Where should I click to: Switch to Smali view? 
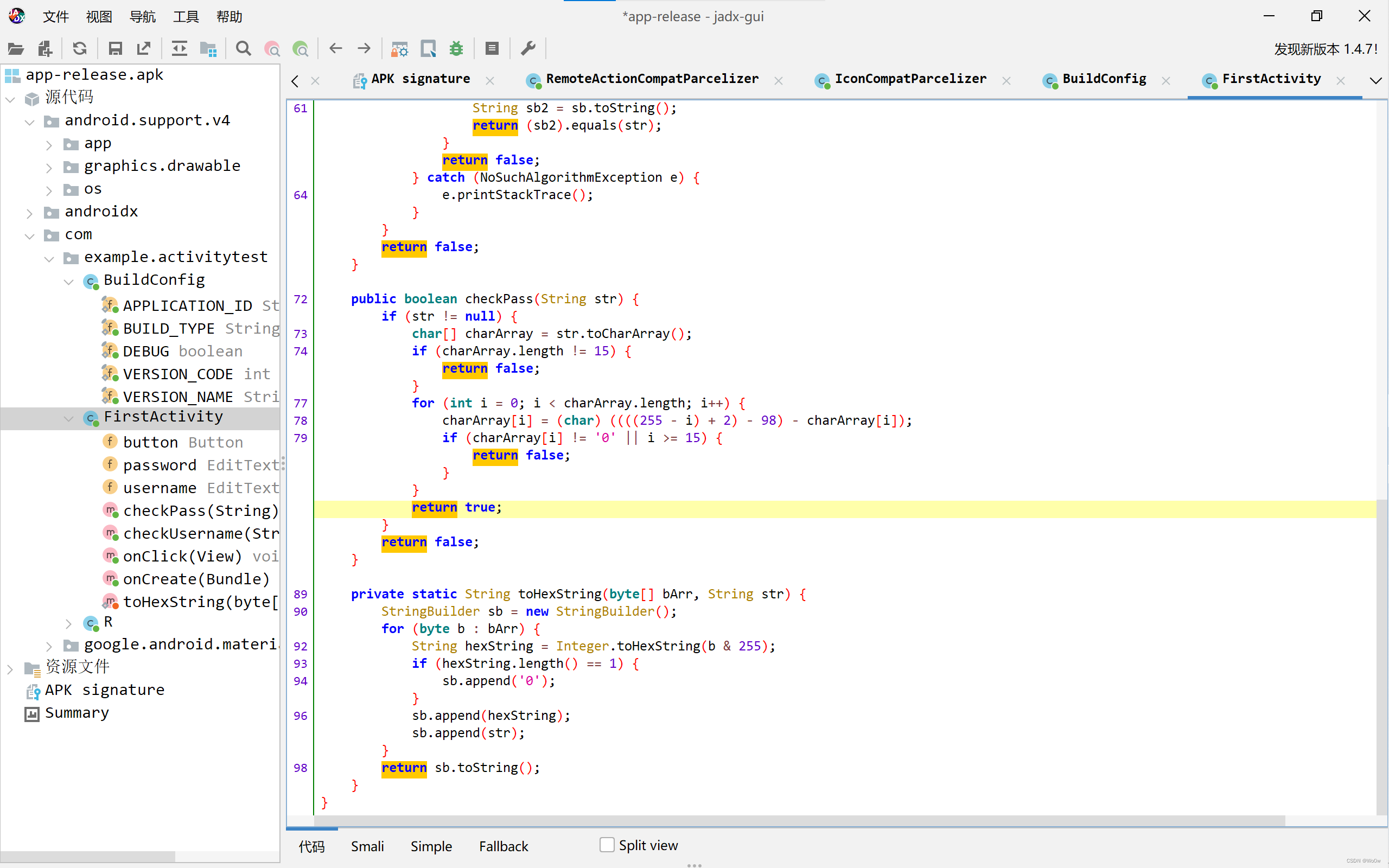pos(367,846)
